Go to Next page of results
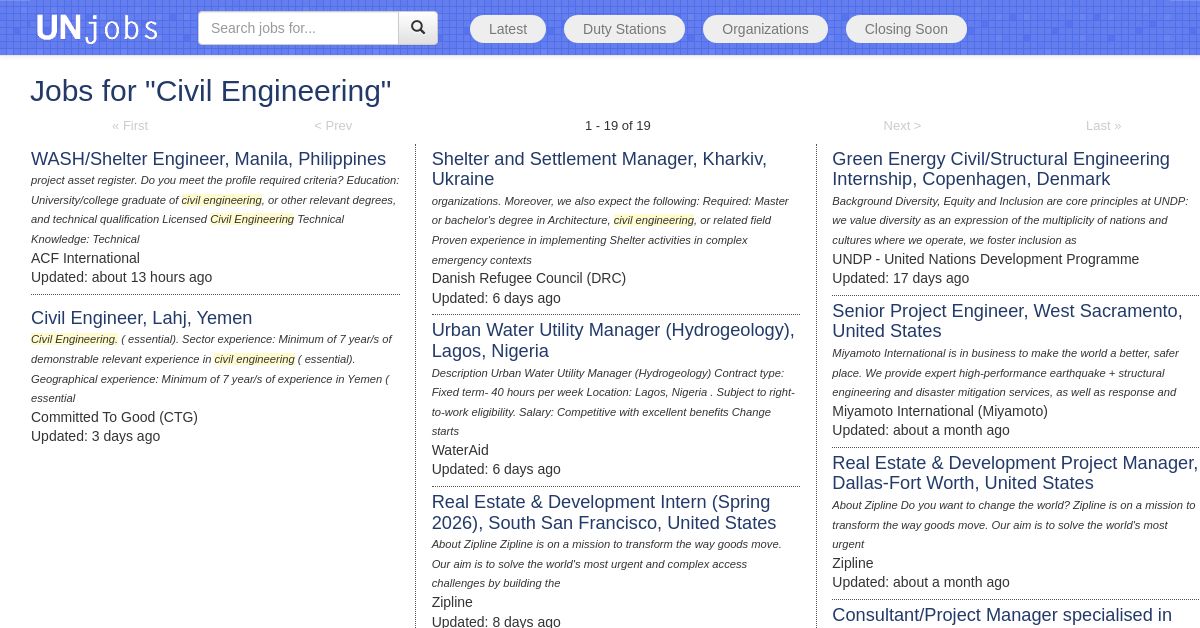Viewport: 1200px width, 628px height. [x=902, y=125]
